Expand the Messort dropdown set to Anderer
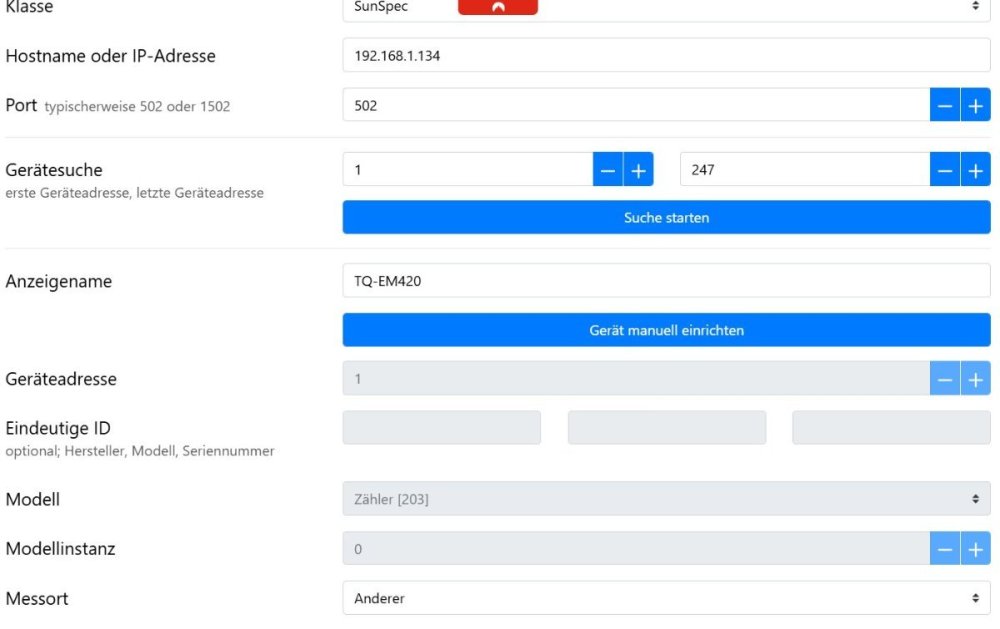The height and width of the screenshot is (629, 1000). point(665,598)
